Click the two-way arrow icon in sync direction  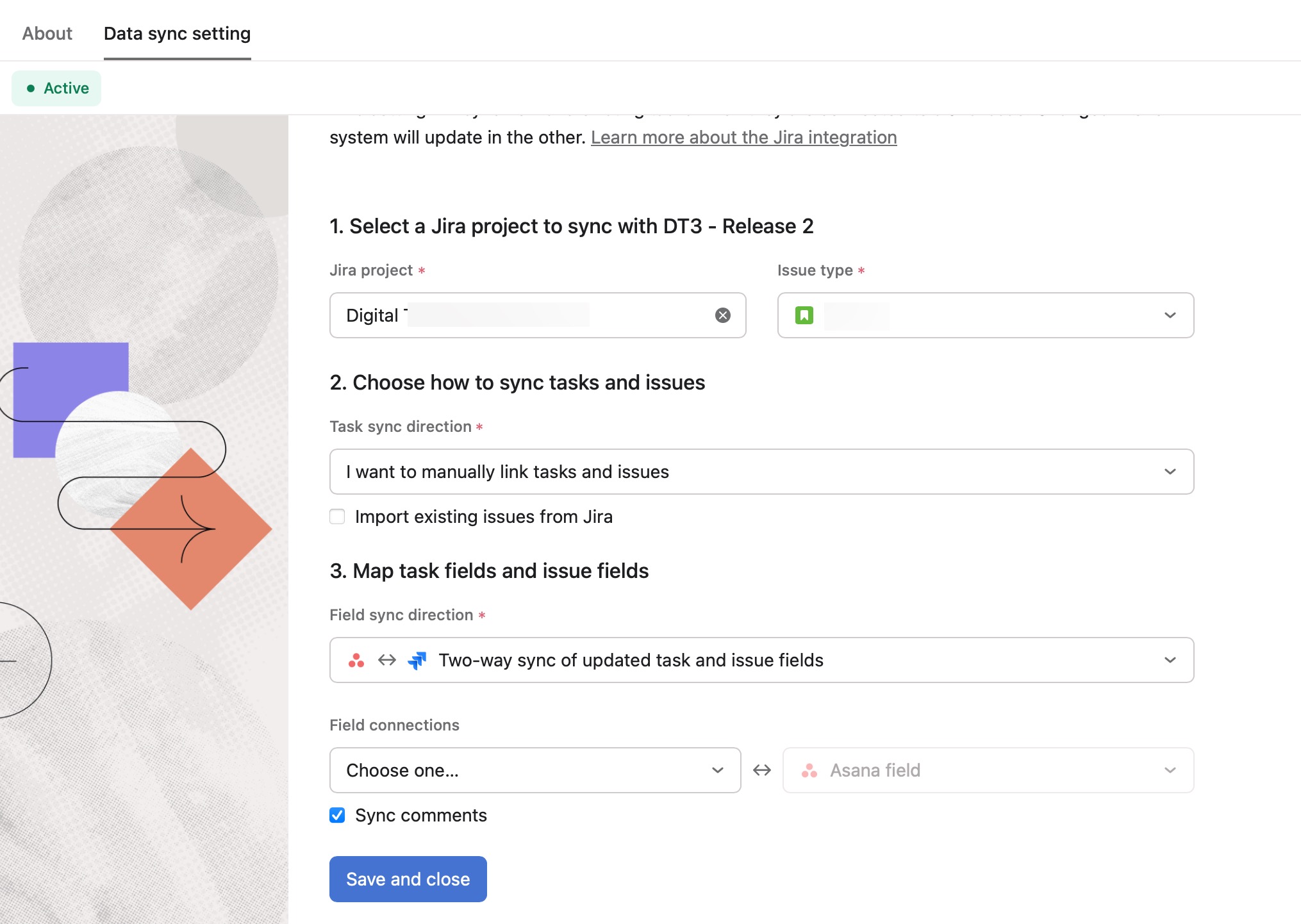click(x=387, y=660)
